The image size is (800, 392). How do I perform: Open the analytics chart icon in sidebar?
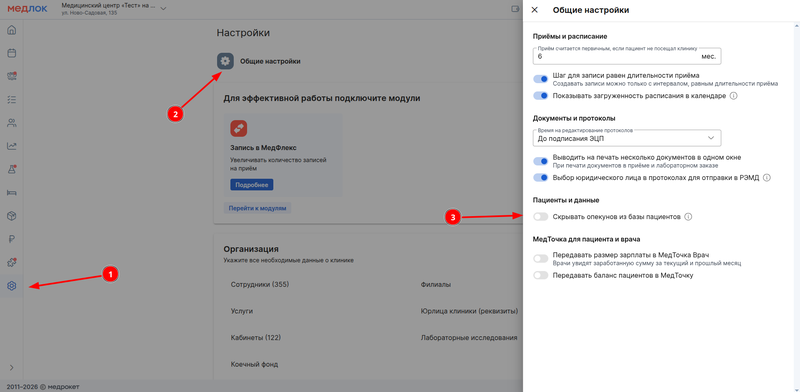point(11,146)
